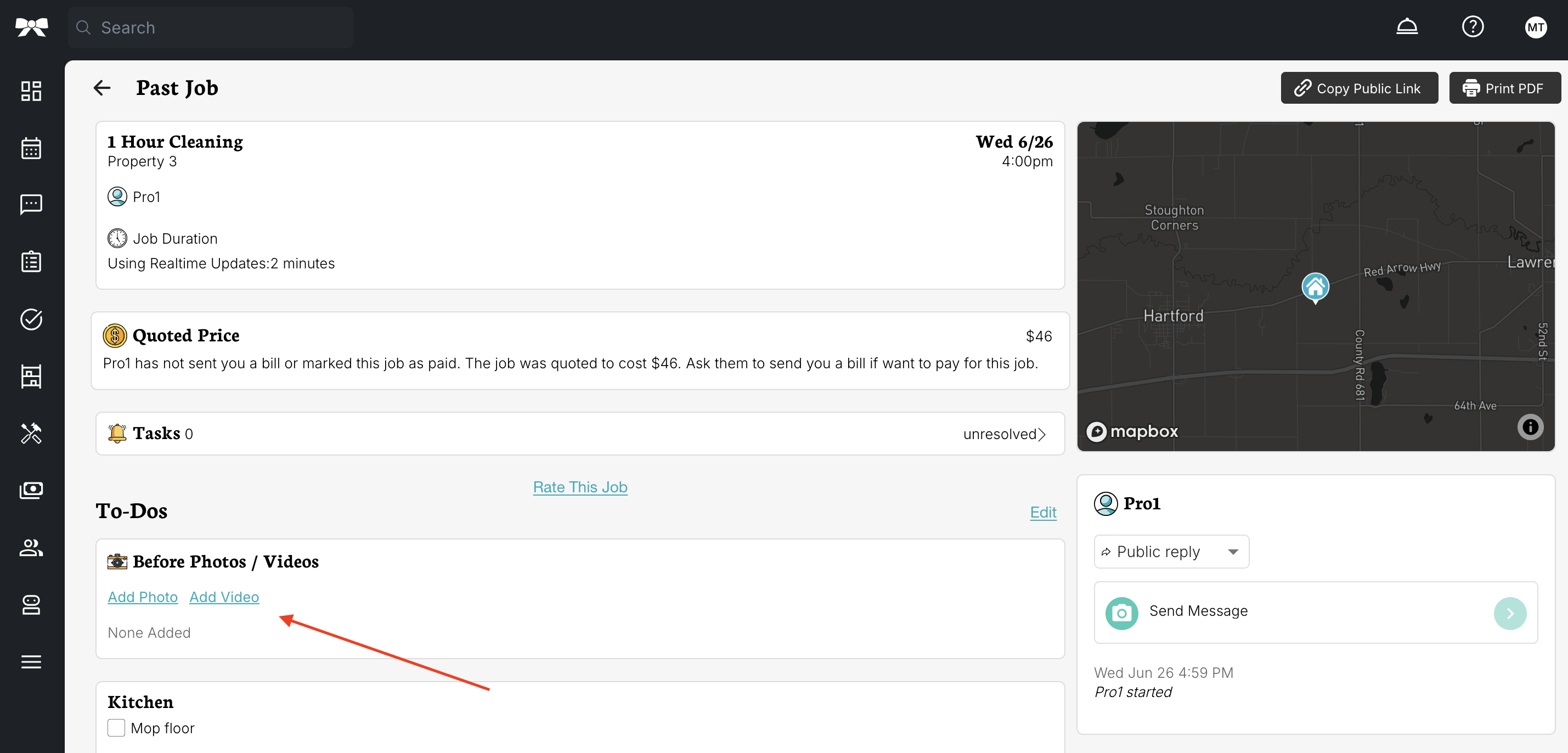The image size is (1568, 753).
Task: Click the Search input field
Action: tap(211, 27)
